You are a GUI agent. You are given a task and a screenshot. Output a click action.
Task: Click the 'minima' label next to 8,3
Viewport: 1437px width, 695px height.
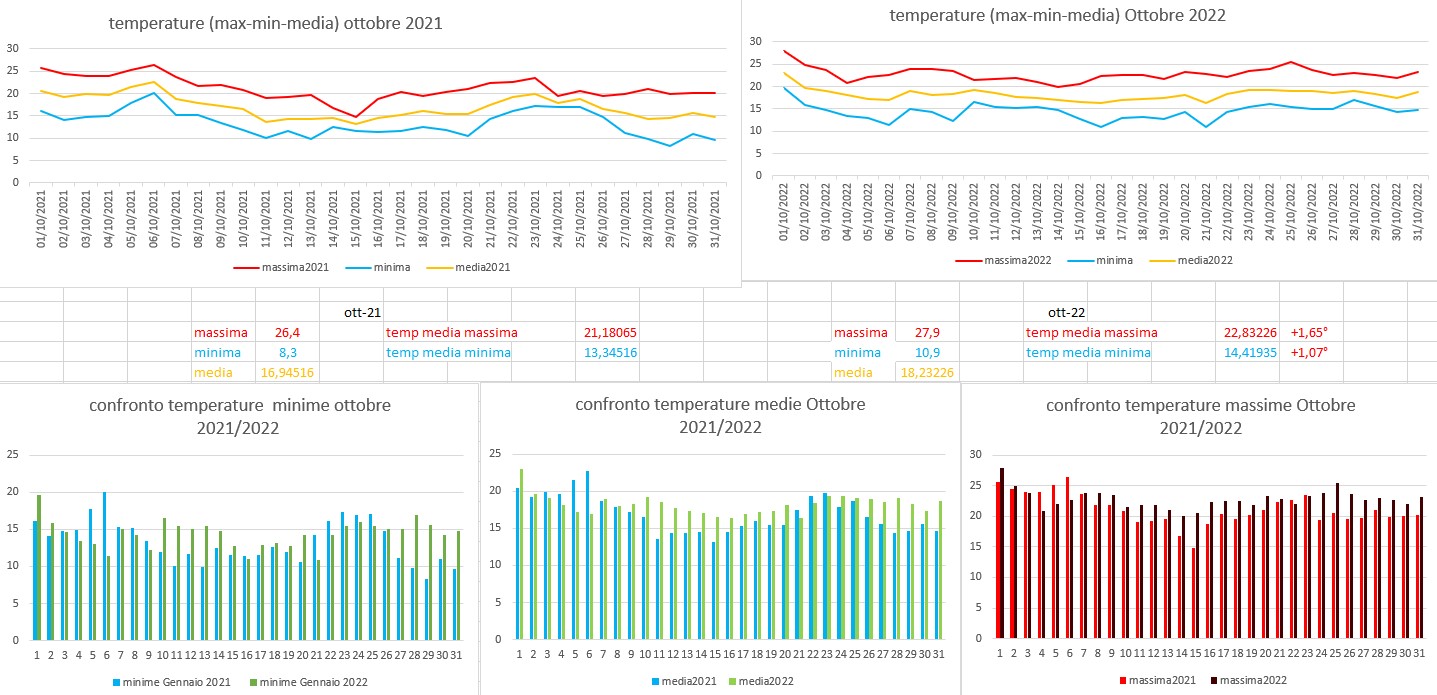[217, 352]
